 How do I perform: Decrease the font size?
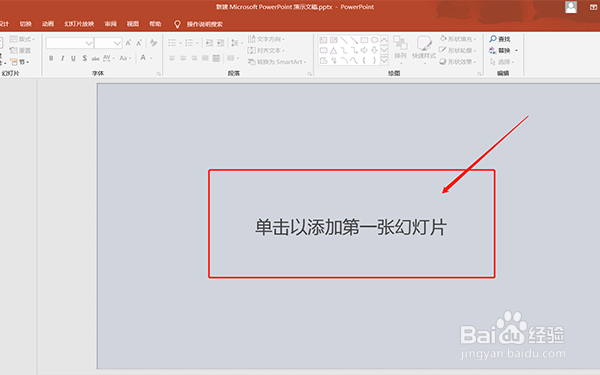(139, 43)
